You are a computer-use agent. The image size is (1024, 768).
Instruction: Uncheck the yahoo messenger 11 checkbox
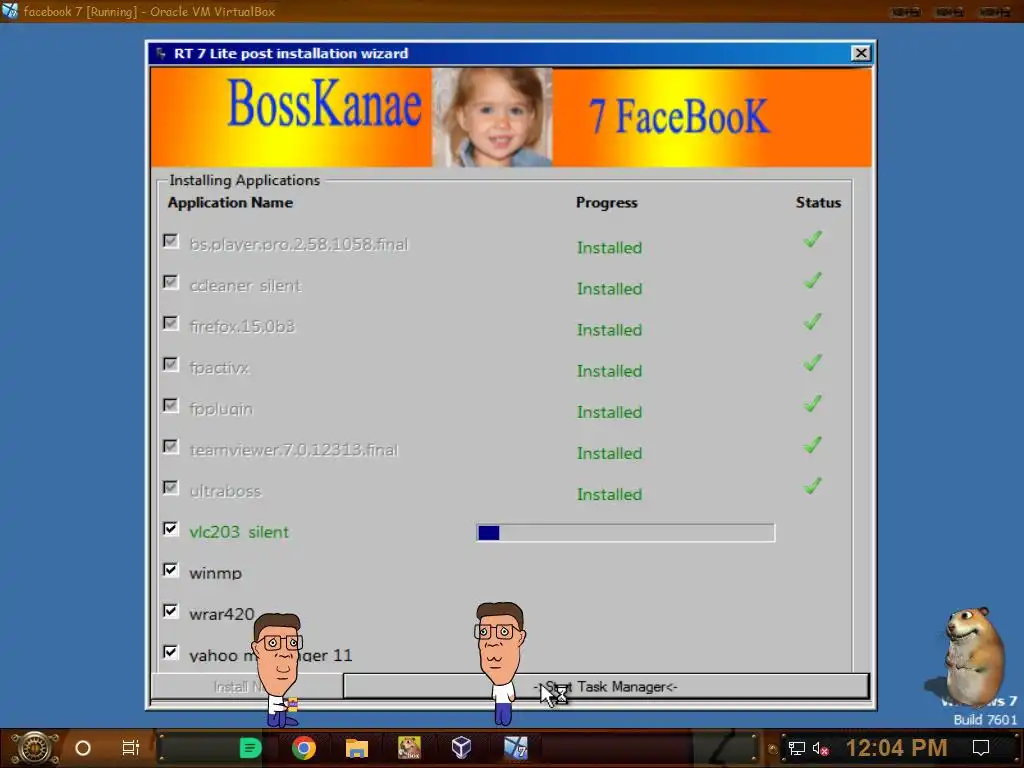click(171, 652)
